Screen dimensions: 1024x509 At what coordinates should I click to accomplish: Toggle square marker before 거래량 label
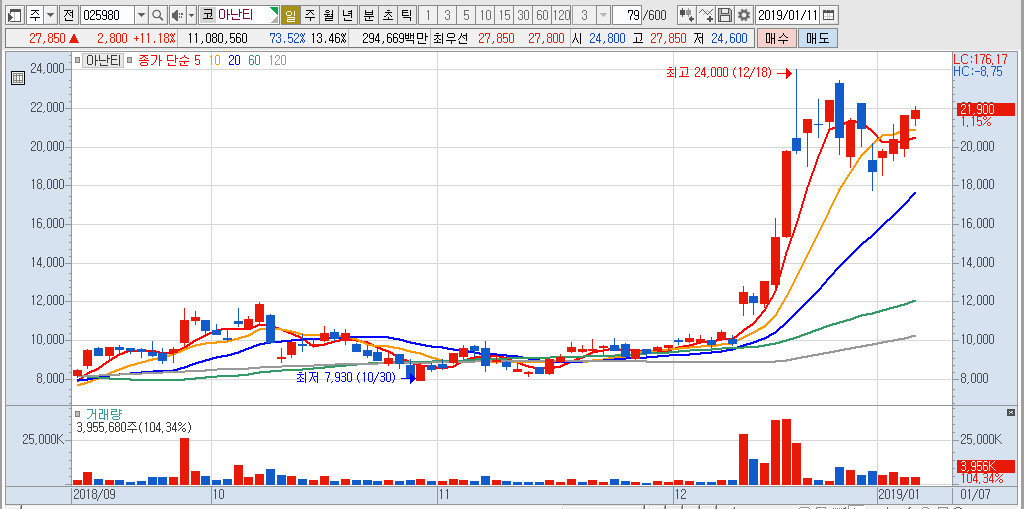coord(77,414)
